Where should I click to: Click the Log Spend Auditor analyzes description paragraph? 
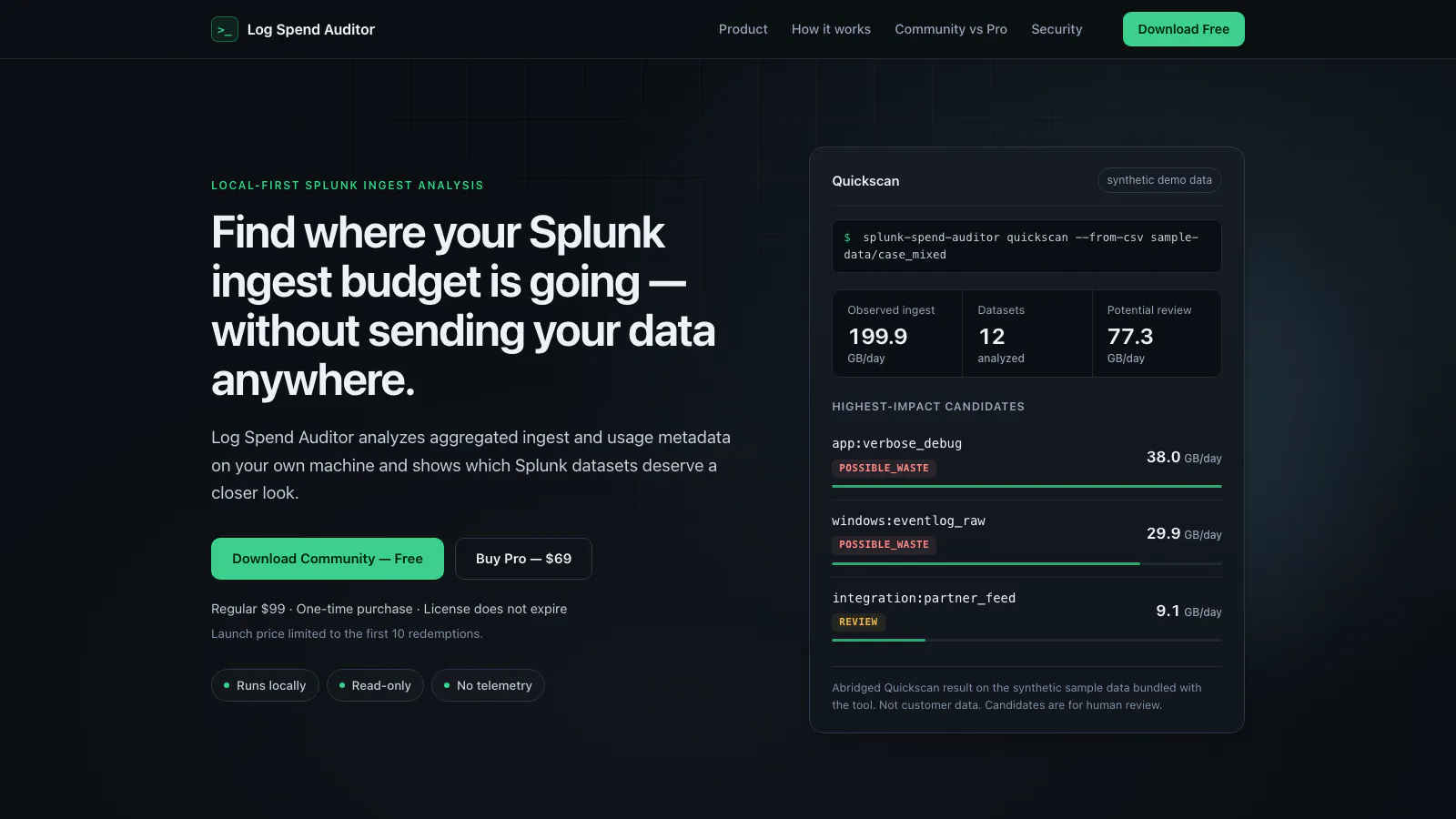(x=470, y=465)
